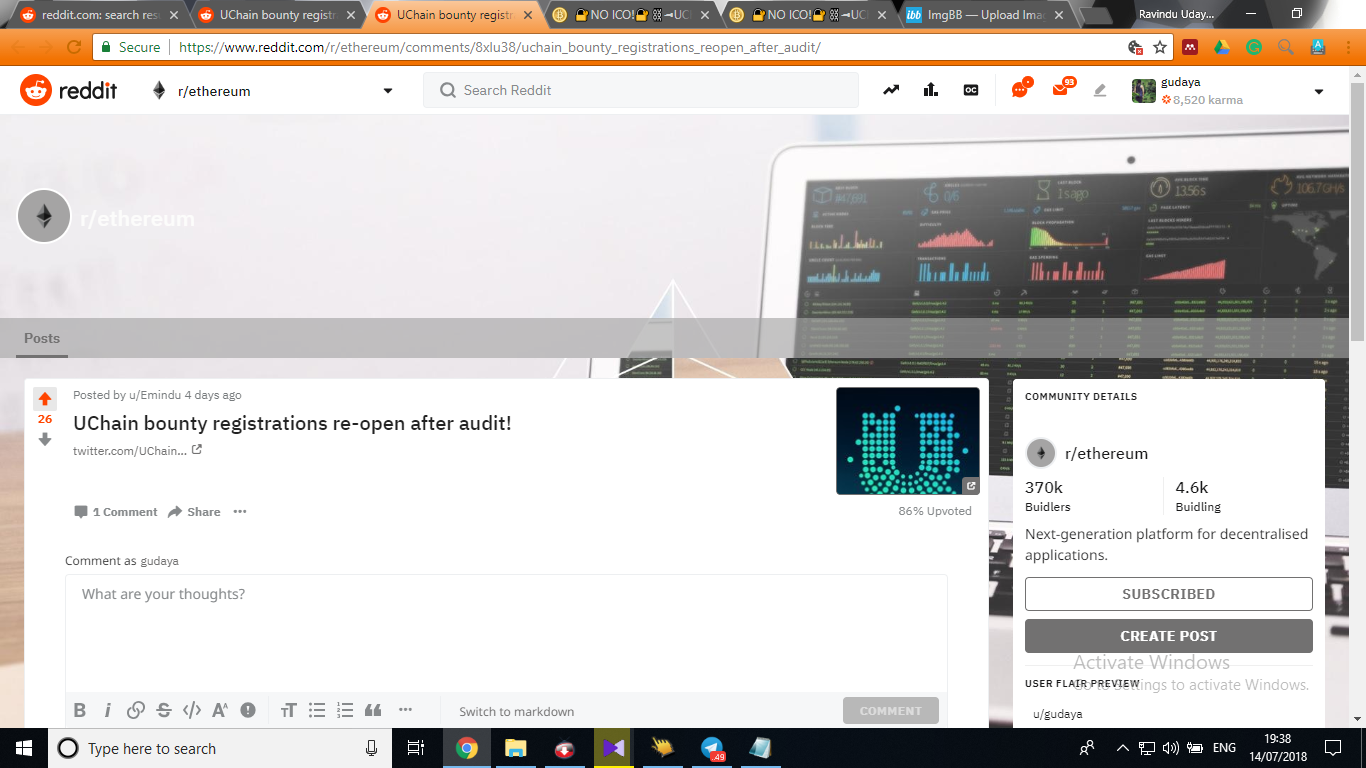Insert a numbered list
The height and width of the screenshot is (768, 1366).
tap(345, 711)
